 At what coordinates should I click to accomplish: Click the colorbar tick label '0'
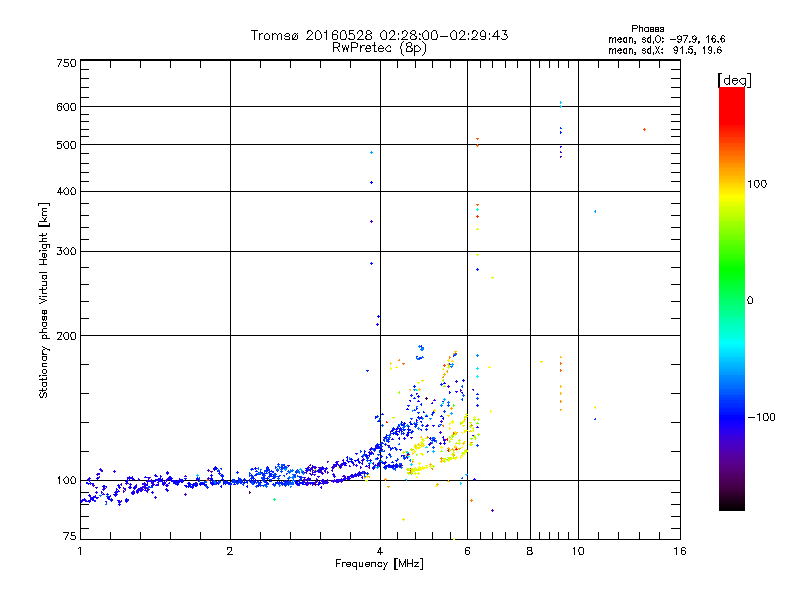coord(749,301)
